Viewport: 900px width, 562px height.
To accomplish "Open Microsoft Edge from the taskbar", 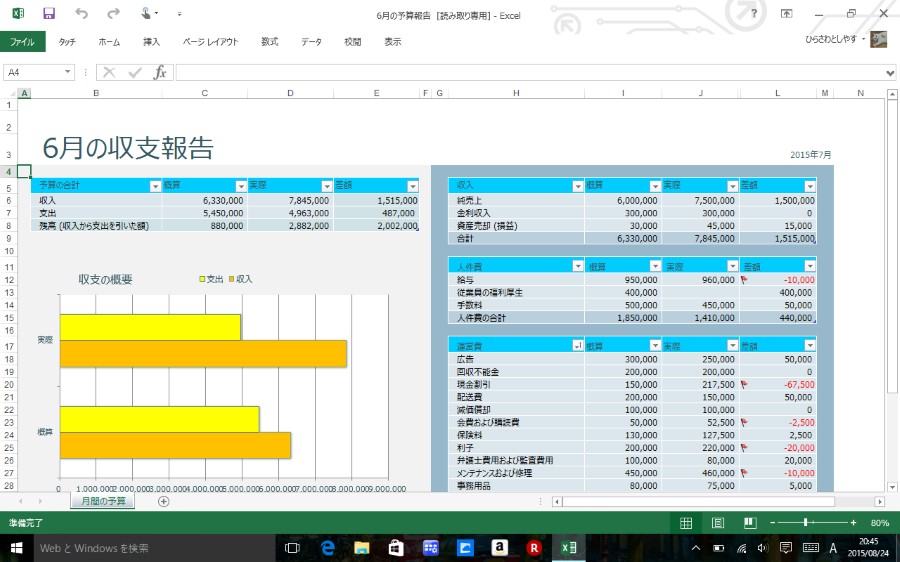I will click(x=326, y=548).
